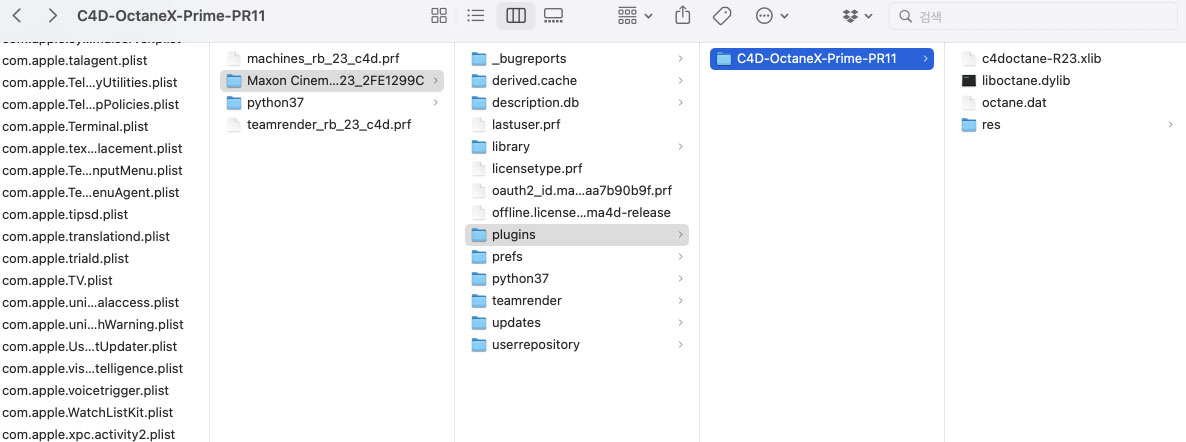Select the Maxon Cinem...23_2FE1299C folder
This screenshot has height=442, width=1186.
pos(331,80)
